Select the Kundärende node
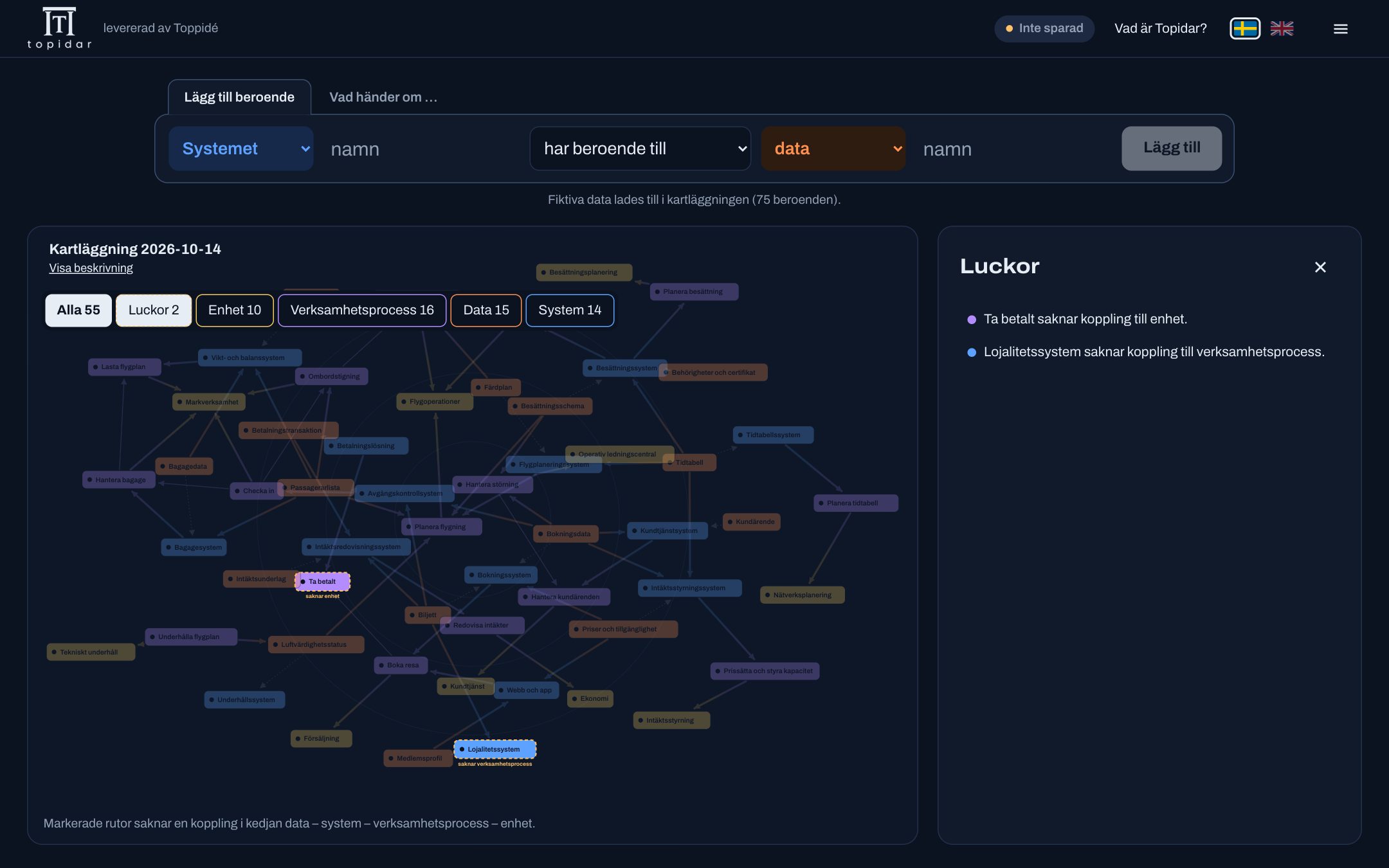Image resolution: width=1389 pixels, height=868 pixels. click(751, 522)
